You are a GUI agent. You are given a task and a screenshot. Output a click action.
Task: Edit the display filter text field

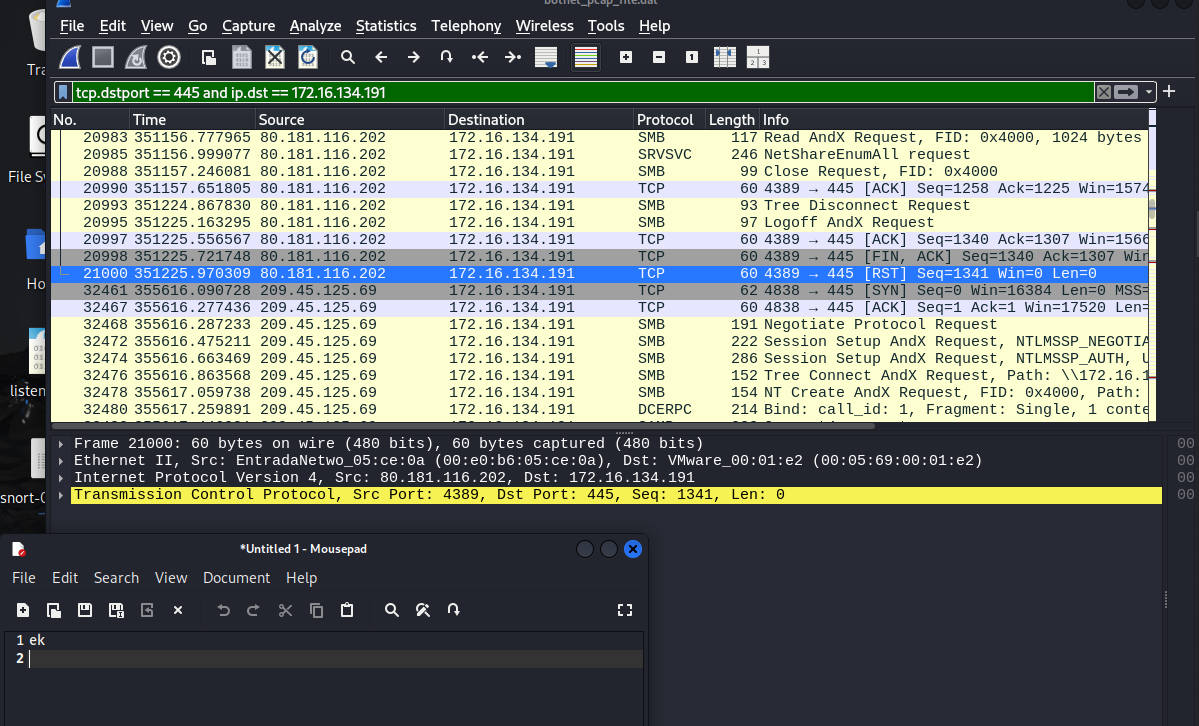pyautogui.click(x=583, y=93)
